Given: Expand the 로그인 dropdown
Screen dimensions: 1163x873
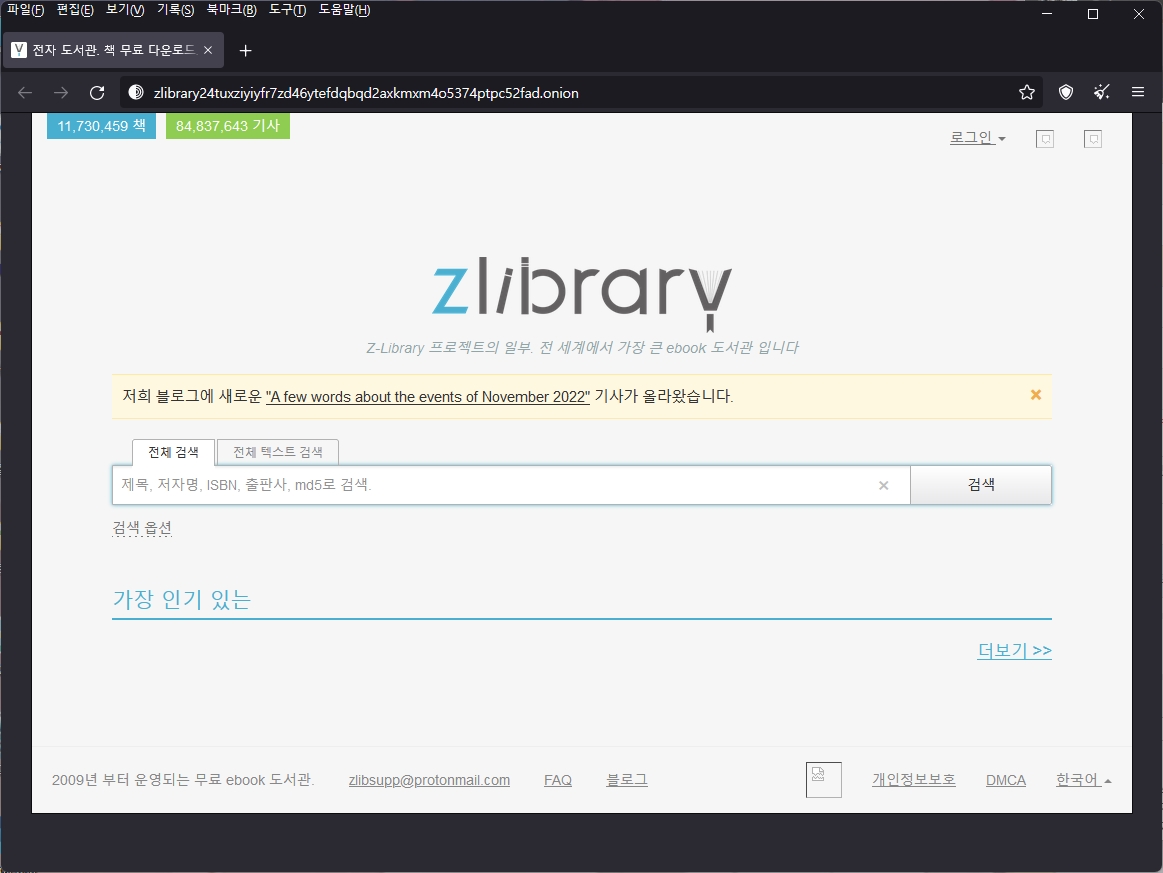Looking at the screenshot, I should 978,138.
